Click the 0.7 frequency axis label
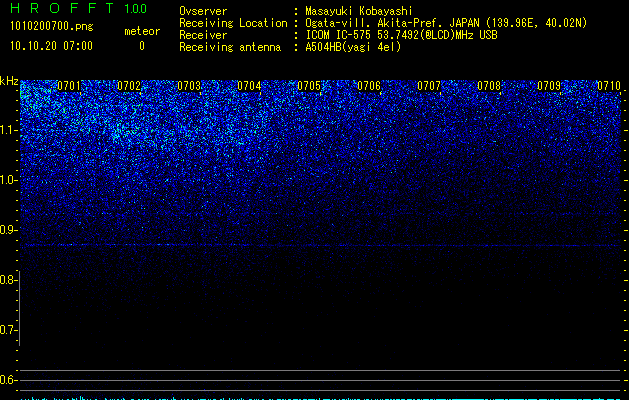629x400 pixels. point(9,330)
